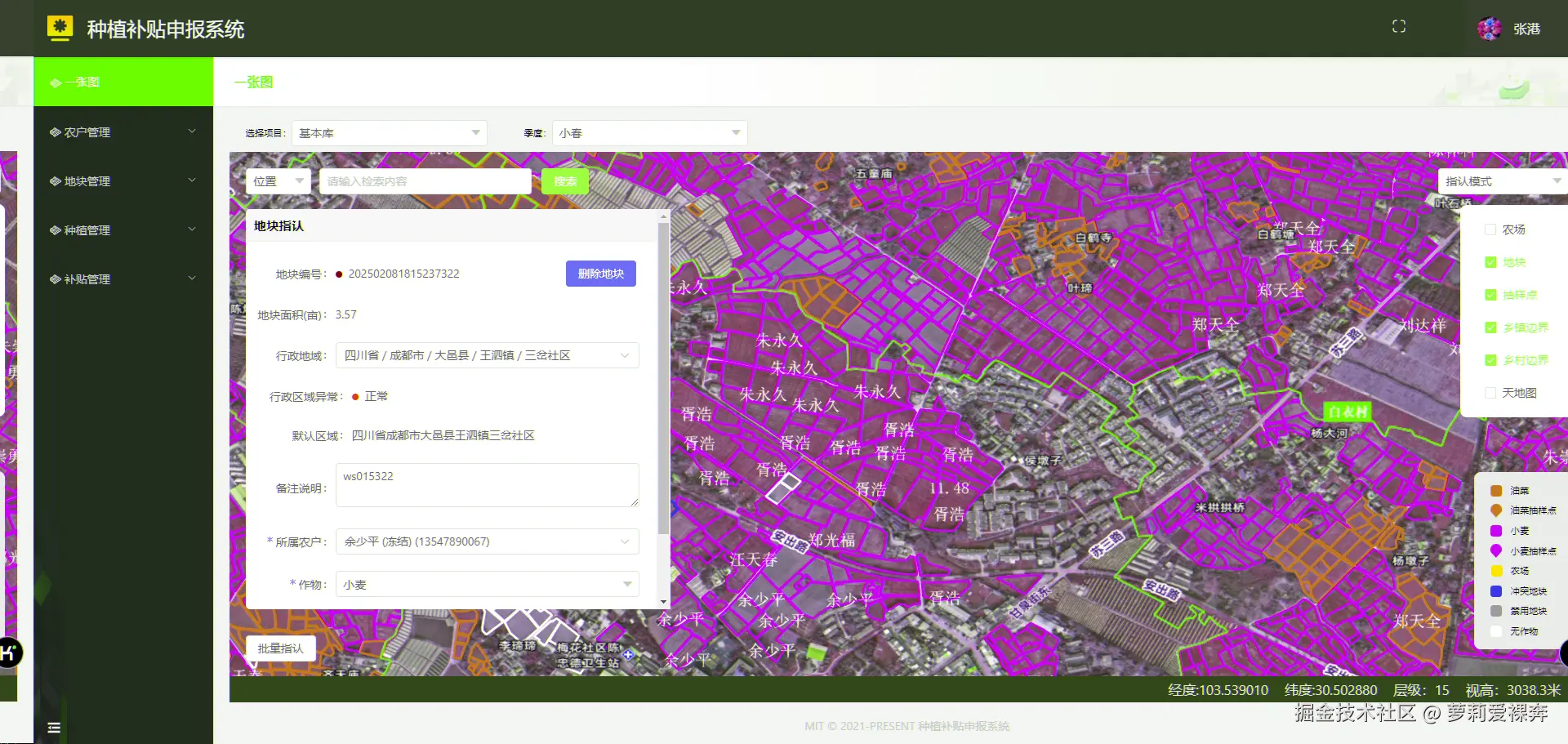Click the 汪天春 parcel label on map

pyautogui.click(x=753, y=559)
